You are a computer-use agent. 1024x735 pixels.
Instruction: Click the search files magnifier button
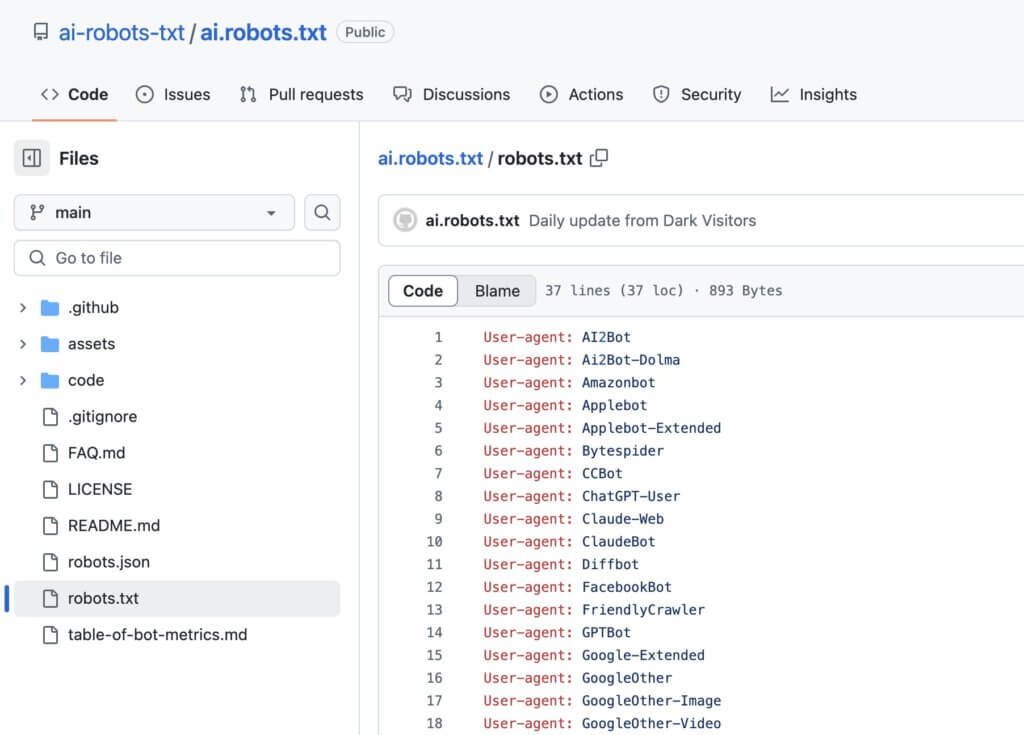[322, 212]
